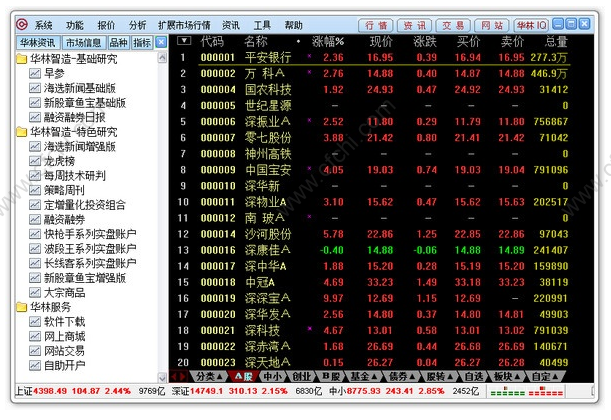The height and width of the screenshot is (420, 611).
Task: Open the 功能 menu
Action: point(74,25)
